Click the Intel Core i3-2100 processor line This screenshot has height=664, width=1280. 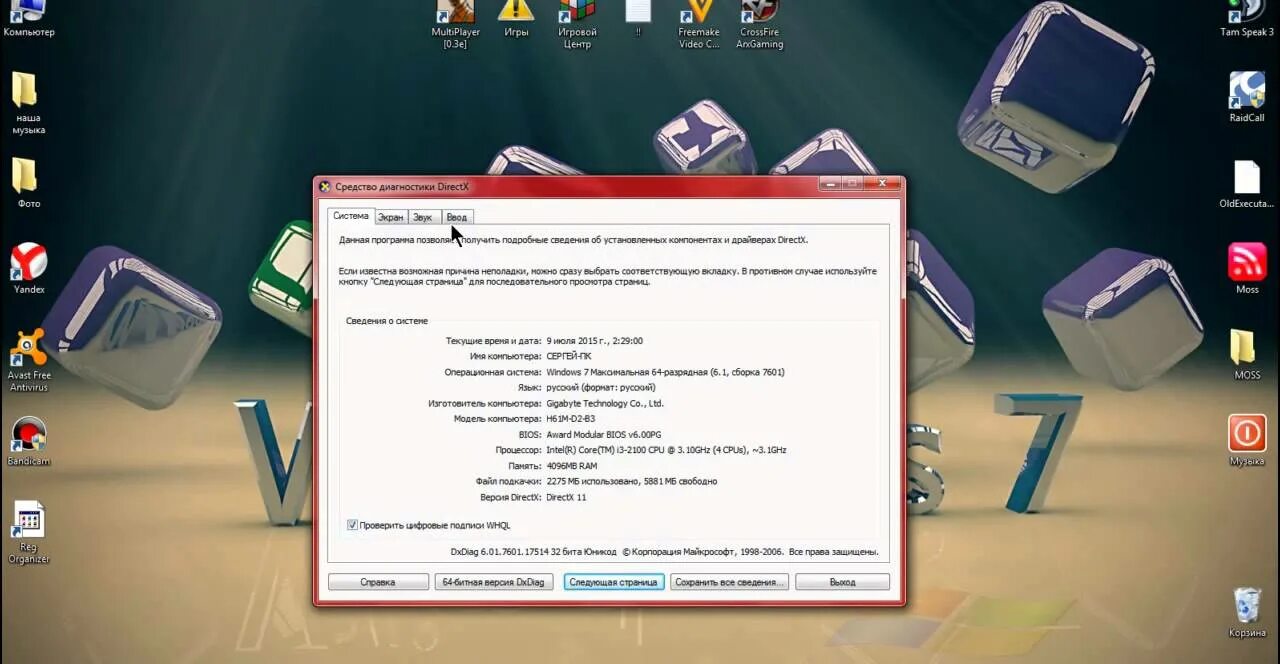pyautogui.click(x=666, y=450)
